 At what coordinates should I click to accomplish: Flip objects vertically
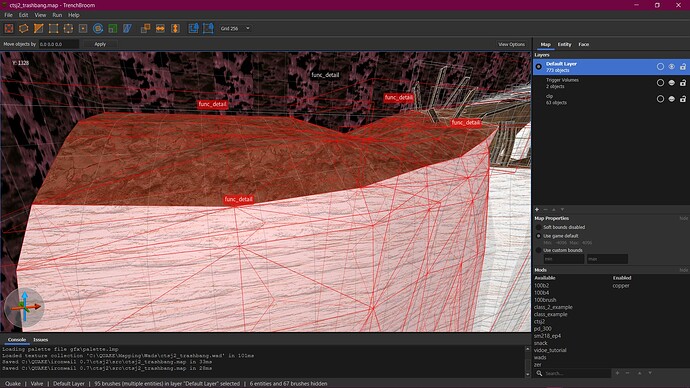[x=175, y=29]
